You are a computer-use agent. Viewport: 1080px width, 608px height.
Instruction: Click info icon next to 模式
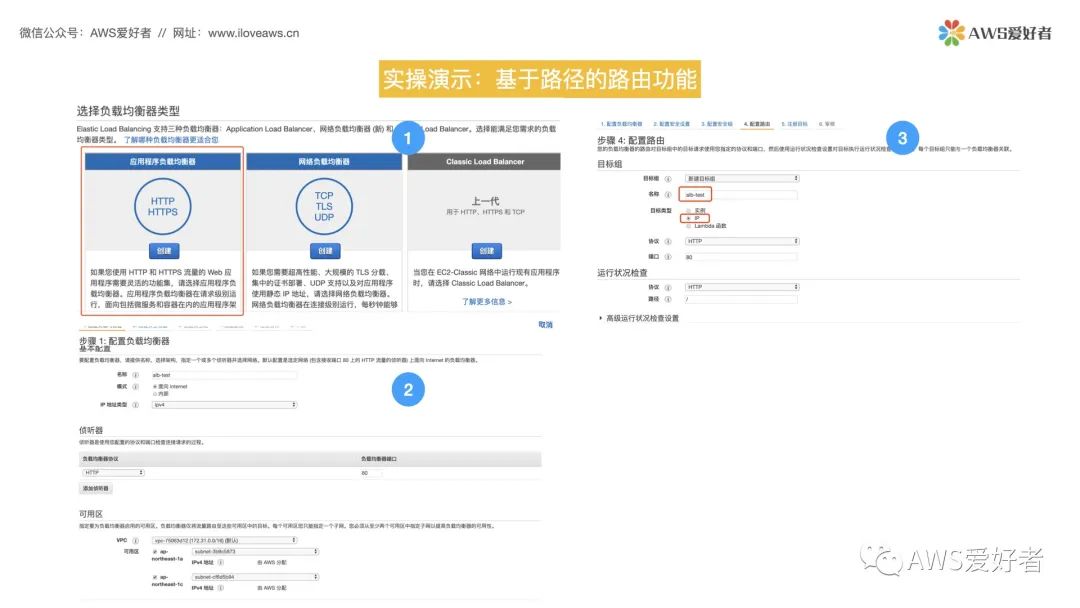[x=136, y=387]
